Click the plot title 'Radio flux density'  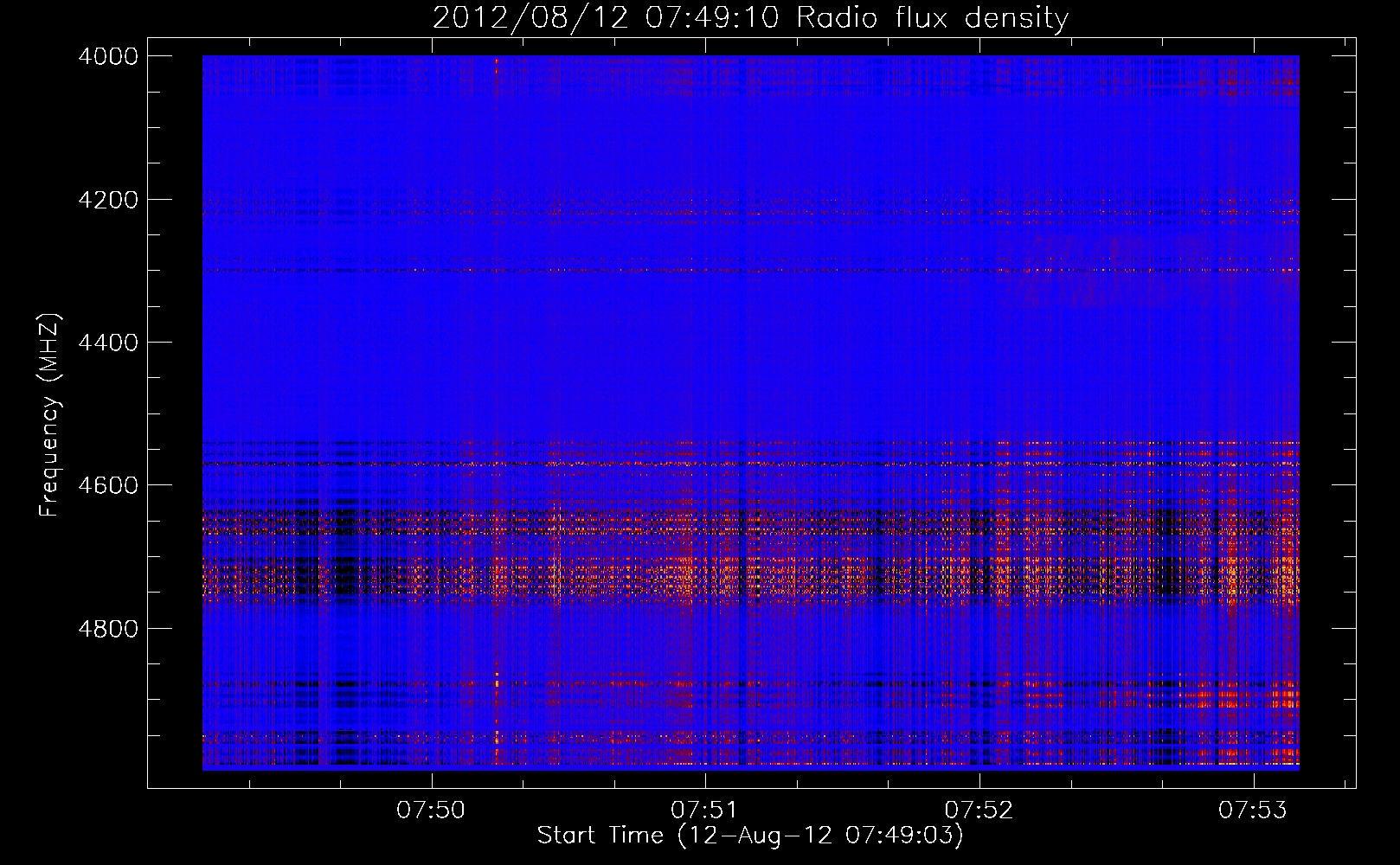[x=933, y=18]
